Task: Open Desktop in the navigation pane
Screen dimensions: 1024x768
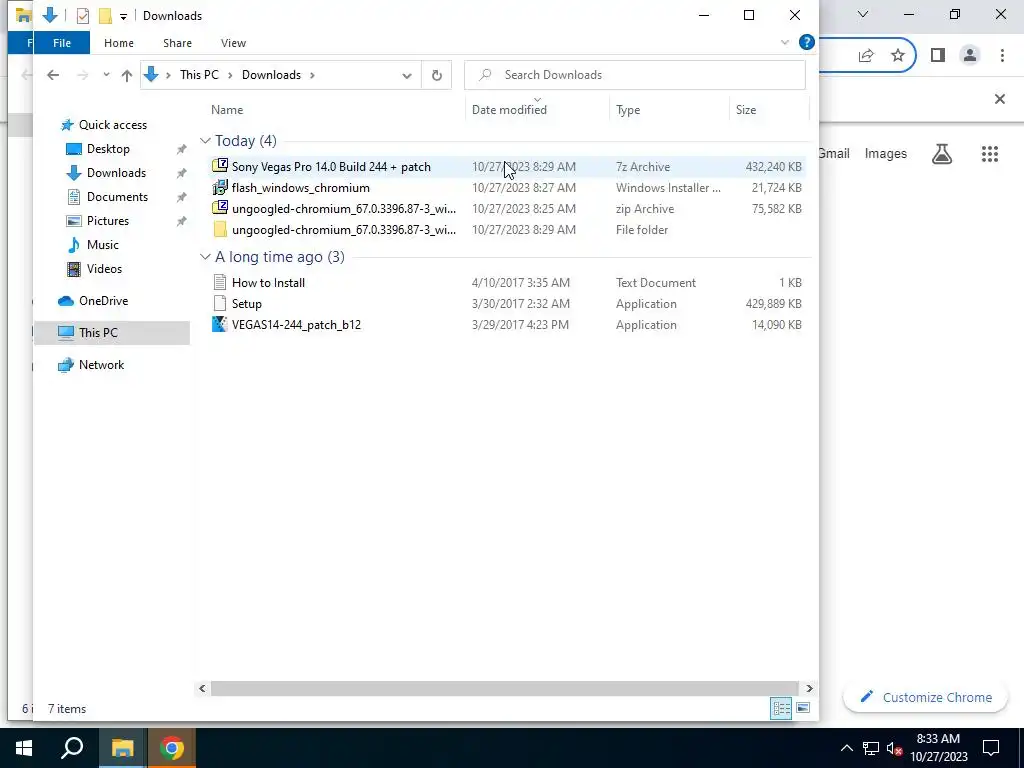Action: [x=108, y=149]
